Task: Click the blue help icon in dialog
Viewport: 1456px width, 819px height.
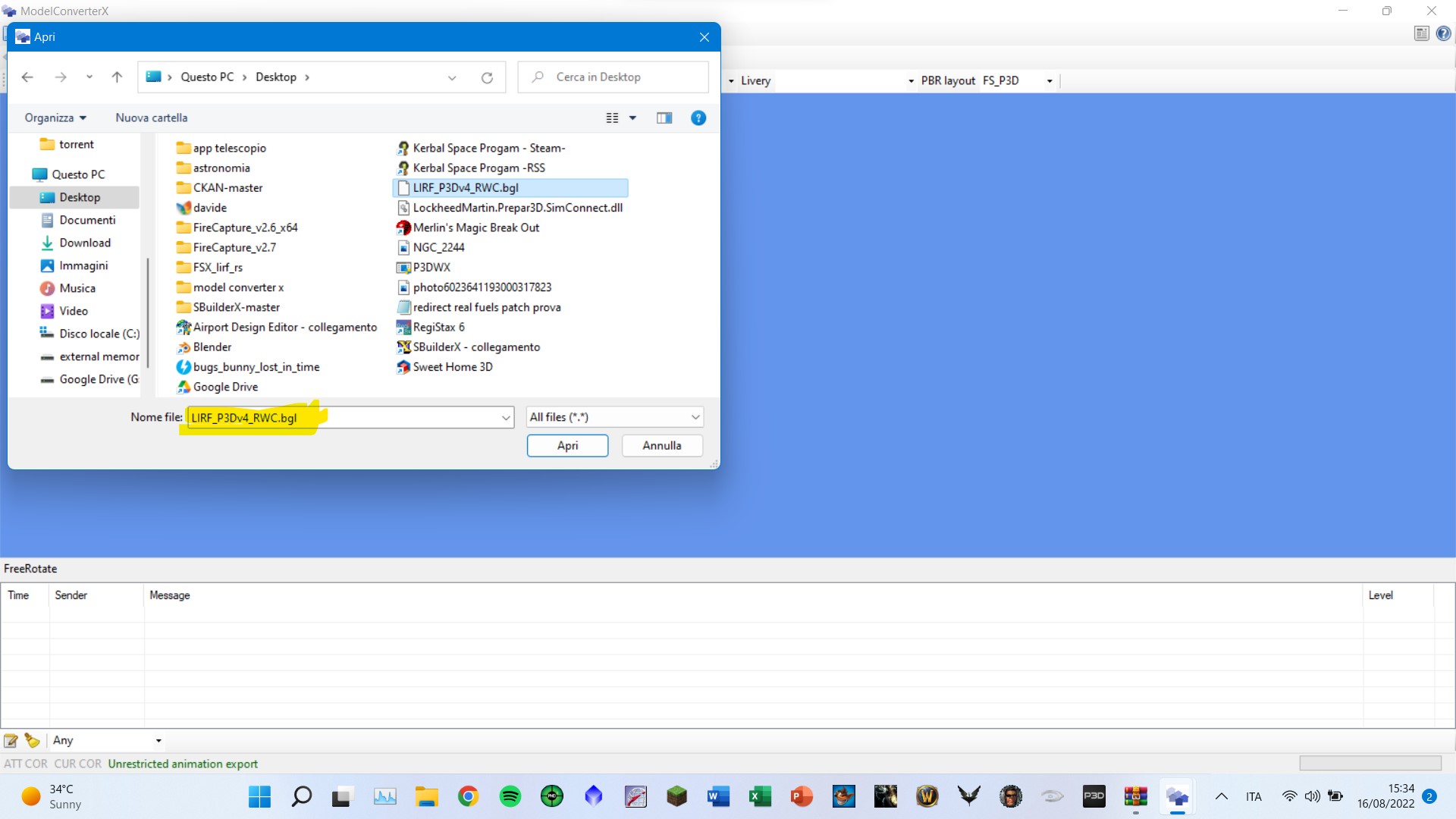Action: tap(698, 118)
